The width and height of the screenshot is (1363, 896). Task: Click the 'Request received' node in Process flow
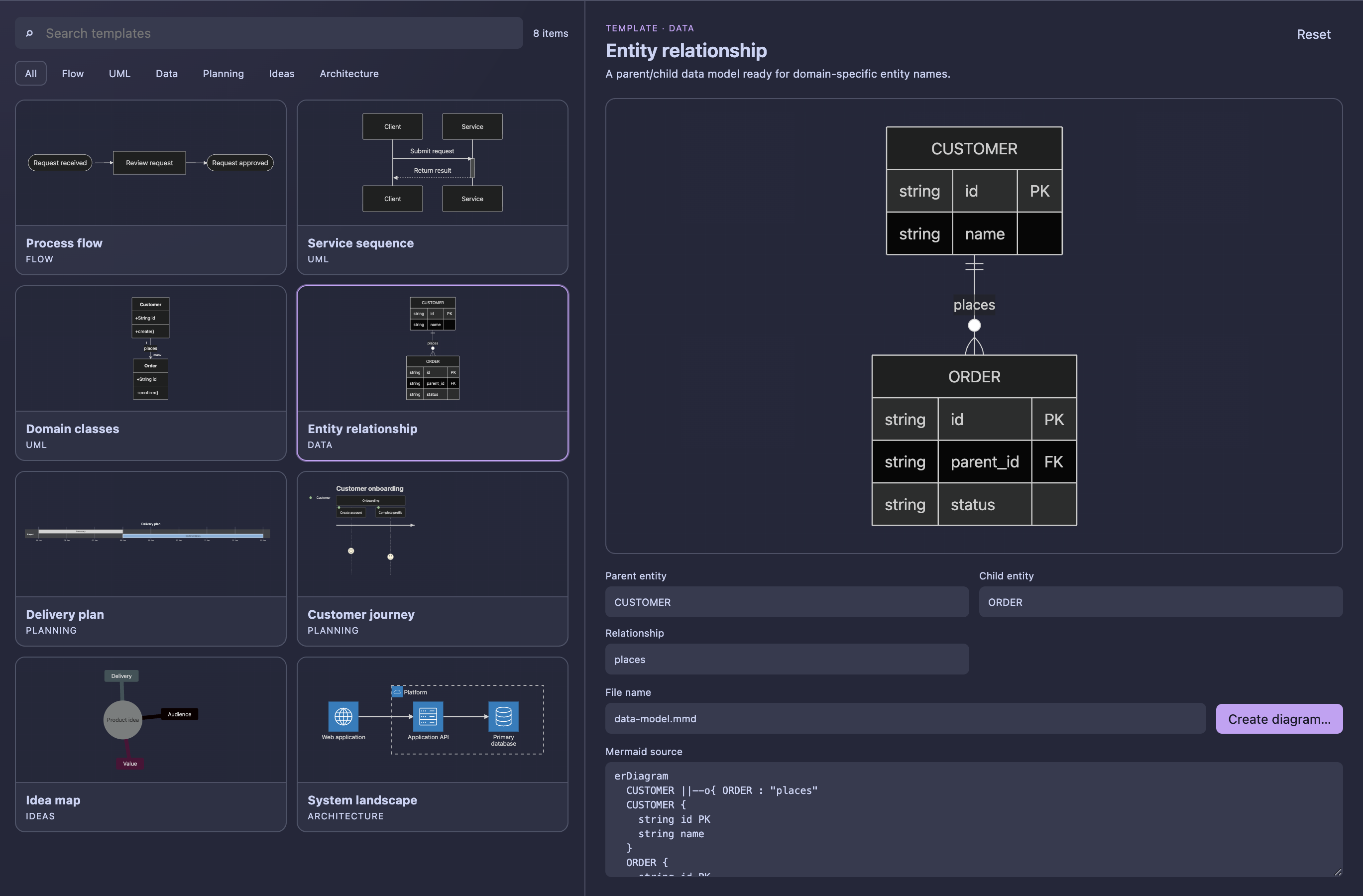click(x=60, y=163)
